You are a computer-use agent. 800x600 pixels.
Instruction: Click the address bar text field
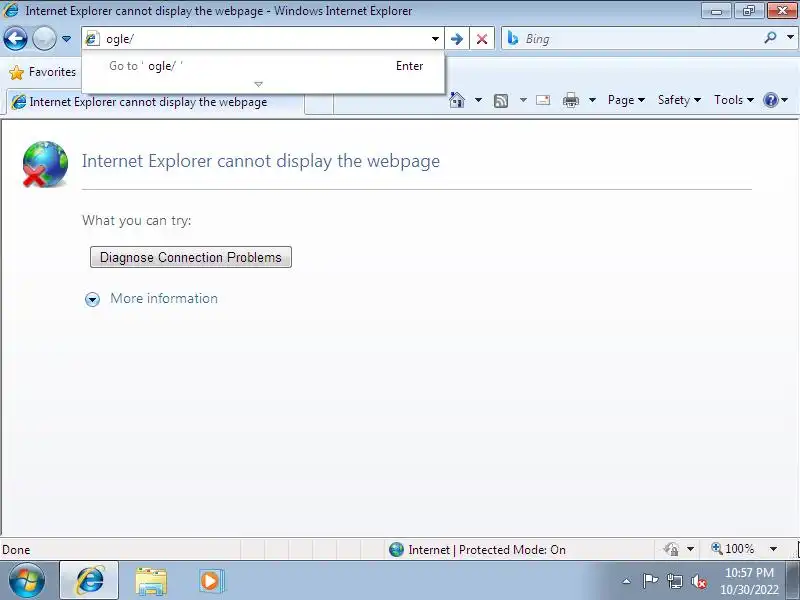pyautogui.click(x=265, y=39)
